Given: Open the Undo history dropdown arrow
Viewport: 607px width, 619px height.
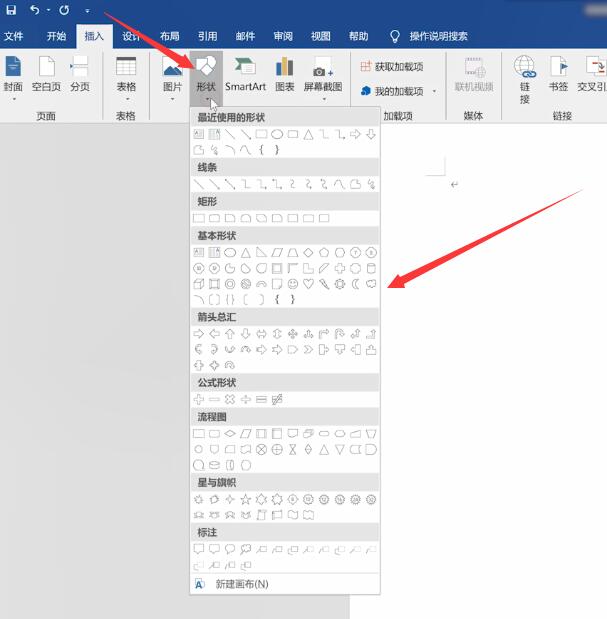Looking at the screenshot, I should point(49,10).
